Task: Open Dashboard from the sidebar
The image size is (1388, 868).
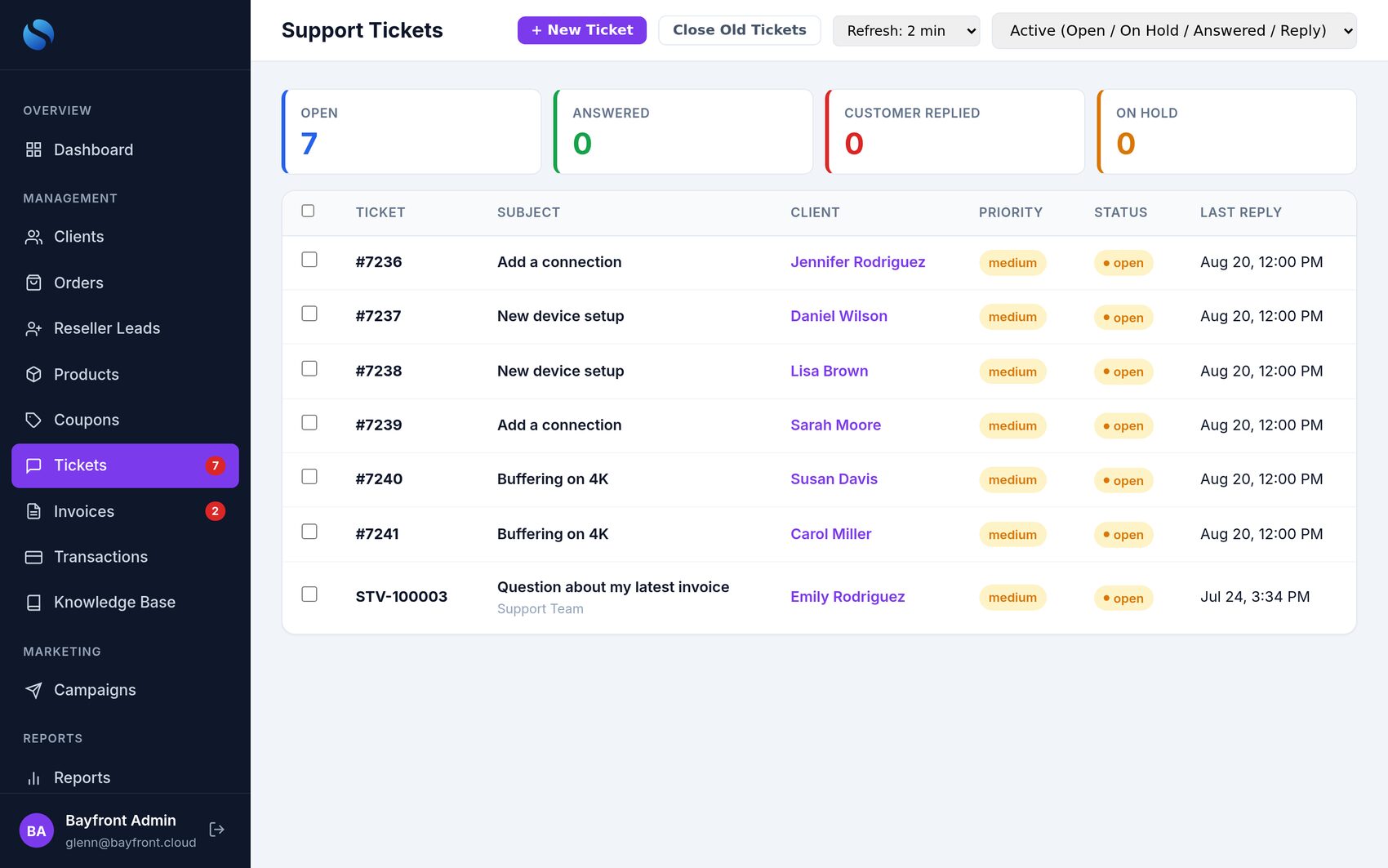Action: pos(125,149)
